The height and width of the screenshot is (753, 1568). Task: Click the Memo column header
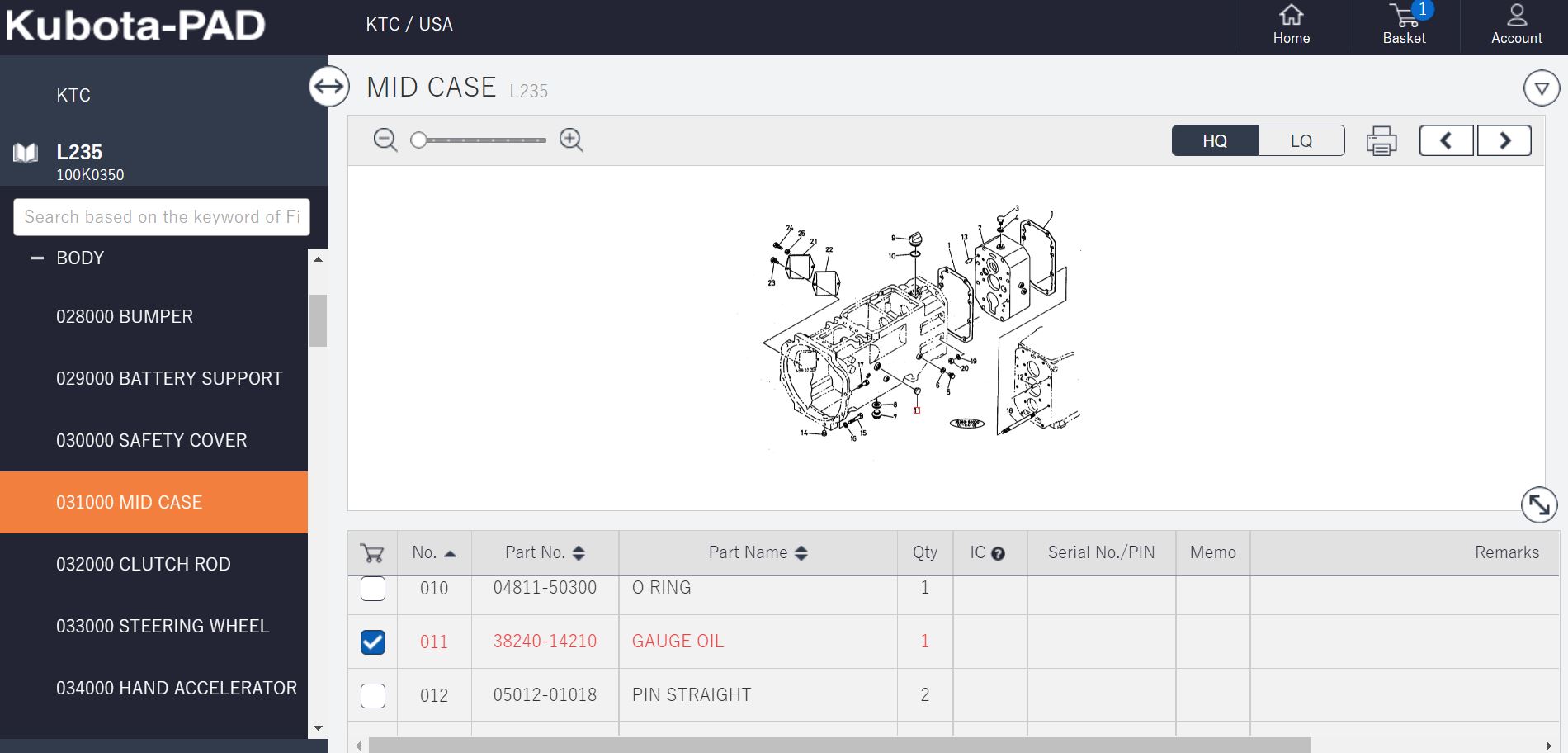click(1213, 553)
